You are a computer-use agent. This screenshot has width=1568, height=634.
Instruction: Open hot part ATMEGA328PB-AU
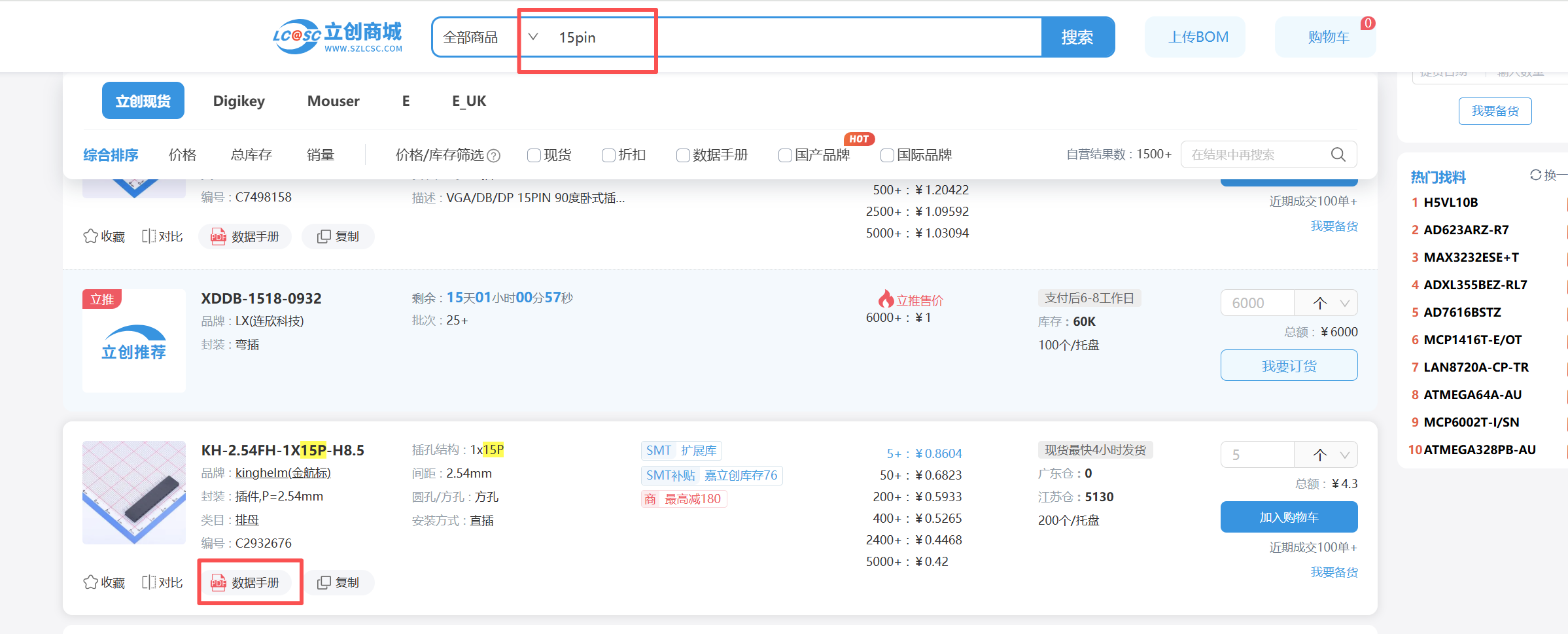(1479, 449)
